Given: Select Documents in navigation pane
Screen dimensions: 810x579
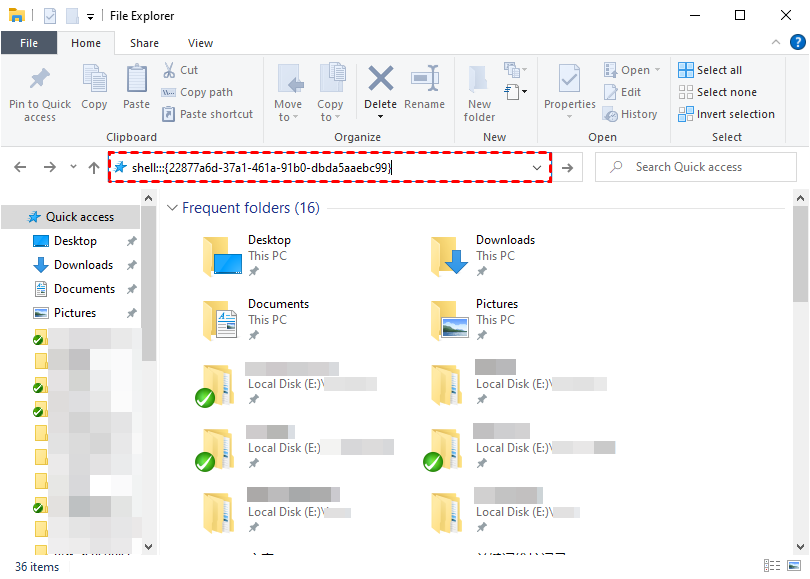Looking at the screenshot, I should point(84,289).
